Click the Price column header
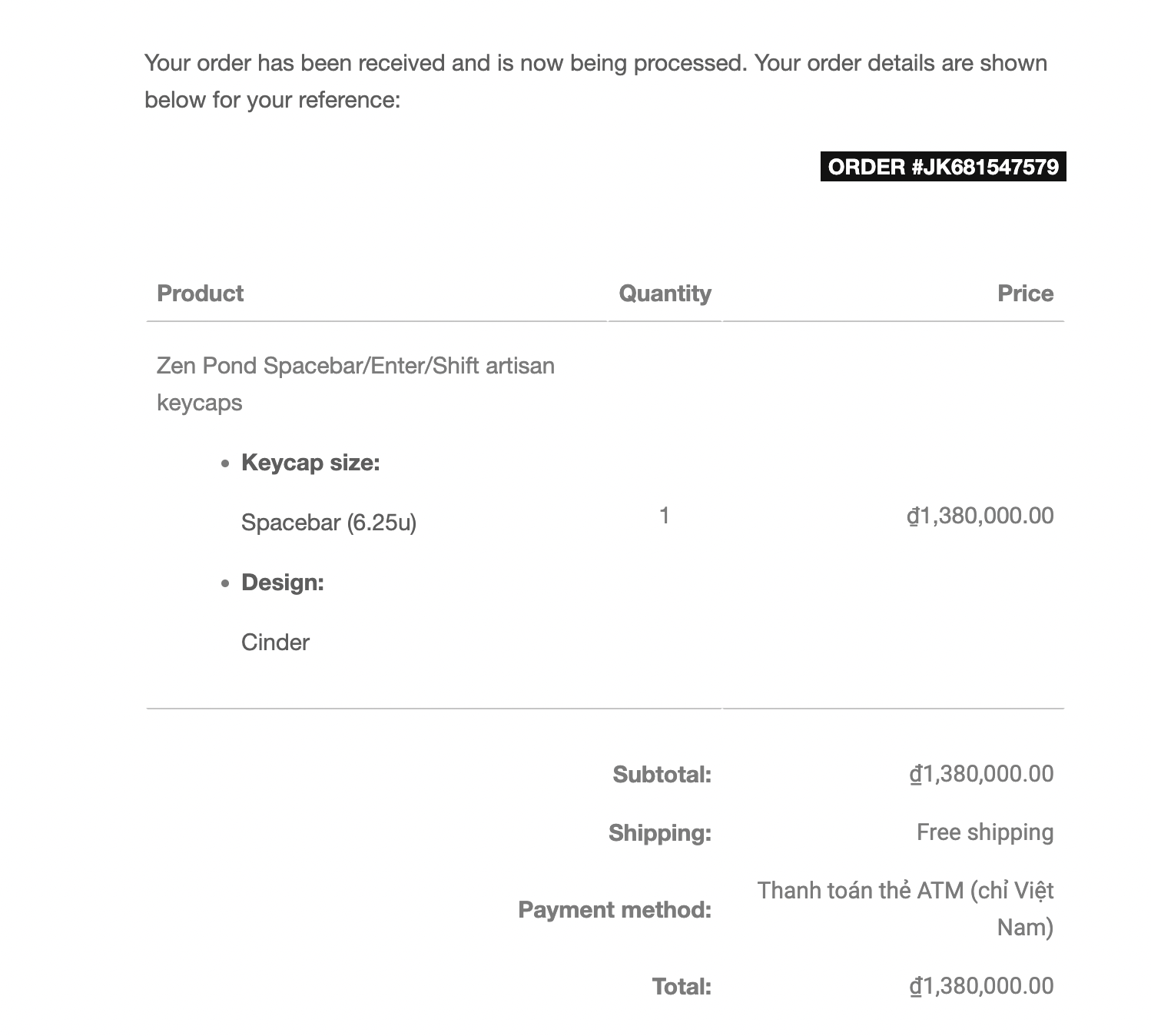Image resolution: width=1151 pixels, height=1036 pixels. 1025,293
